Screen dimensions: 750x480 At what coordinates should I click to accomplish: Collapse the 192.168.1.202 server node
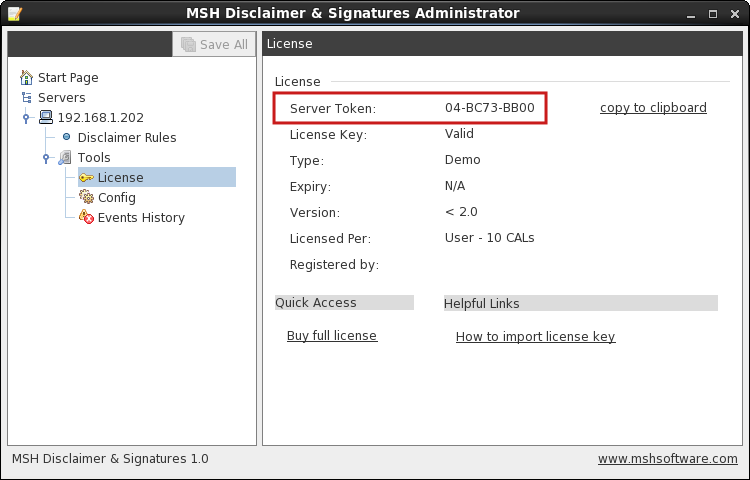pos(26,118)
